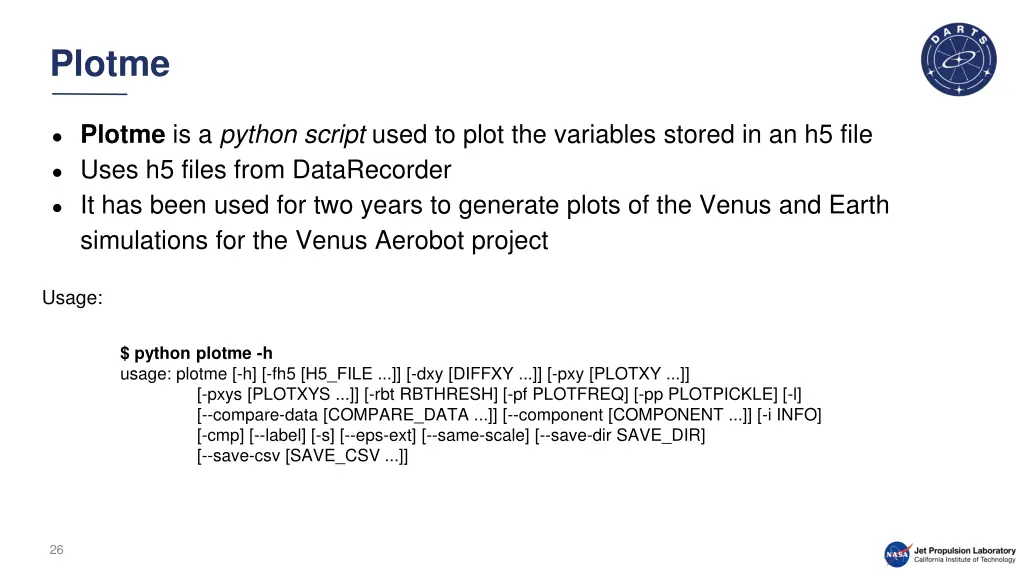Screen dimensions: 1024x576
Task: Select the Plotme slide title
Action: 110,63
